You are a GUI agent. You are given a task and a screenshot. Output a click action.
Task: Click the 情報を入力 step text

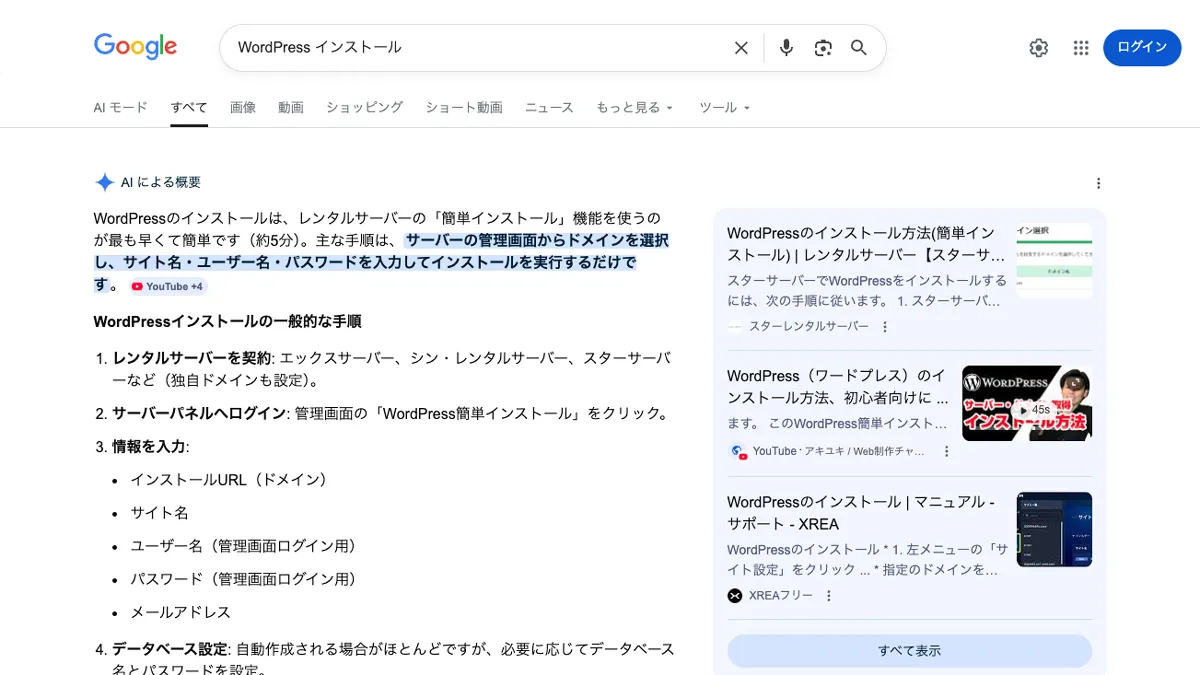pyautogui.click(x=149, y=446)
